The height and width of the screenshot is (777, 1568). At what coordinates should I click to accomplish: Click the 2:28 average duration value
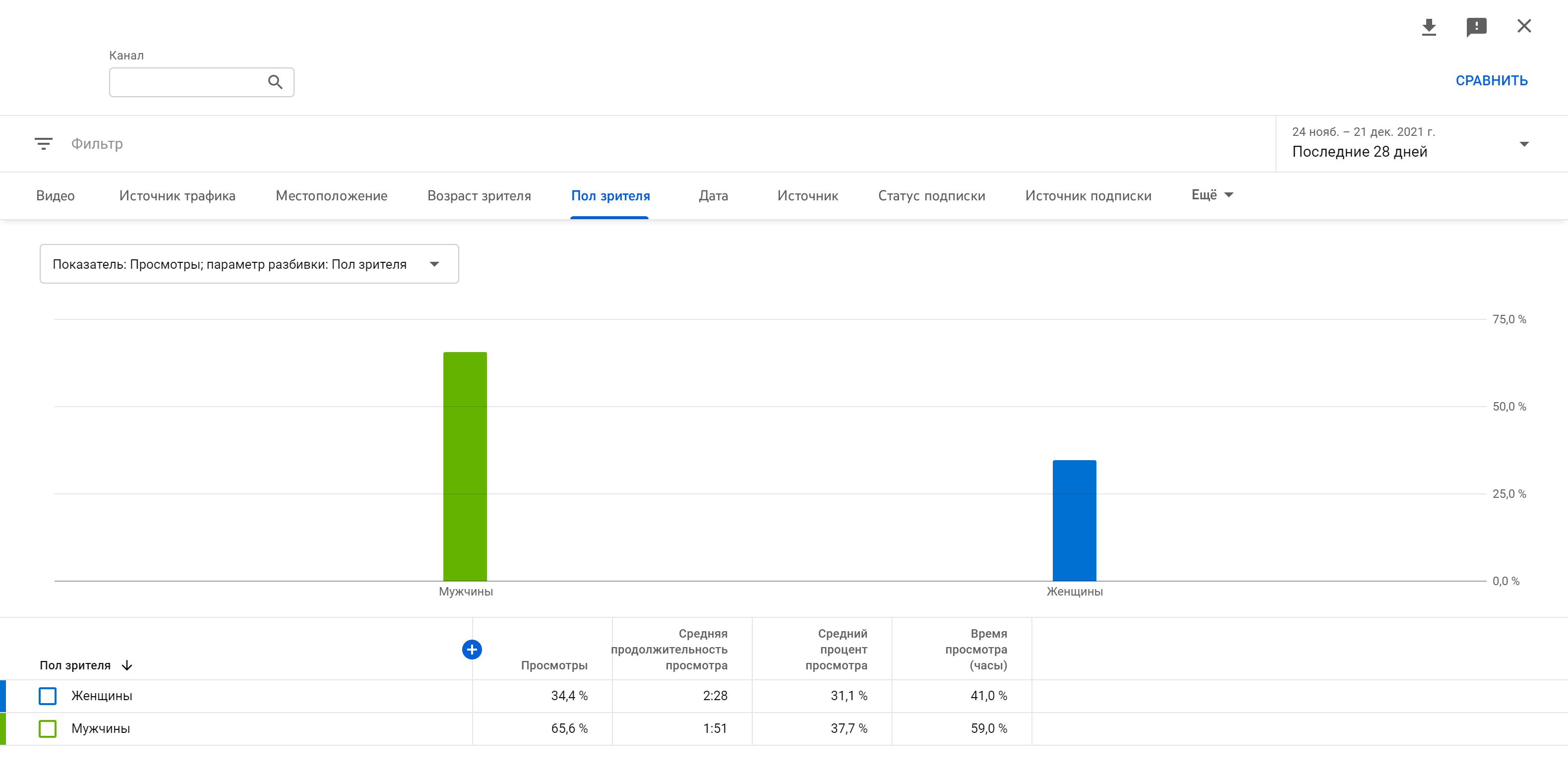(x=715, y=696)
